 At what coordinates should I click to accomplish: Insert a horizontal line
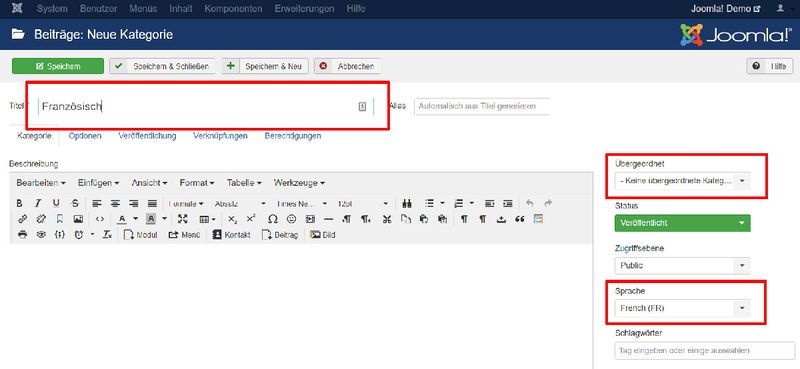[329, 219]
